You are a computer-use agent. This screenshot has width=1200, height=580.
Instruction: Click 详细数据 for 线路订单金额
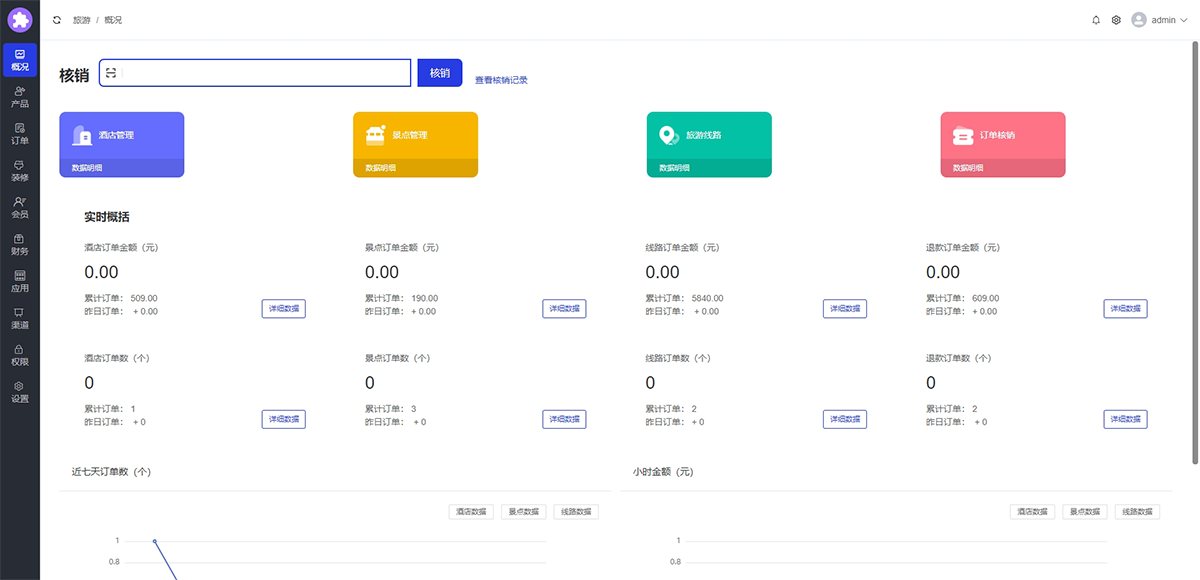845,309
